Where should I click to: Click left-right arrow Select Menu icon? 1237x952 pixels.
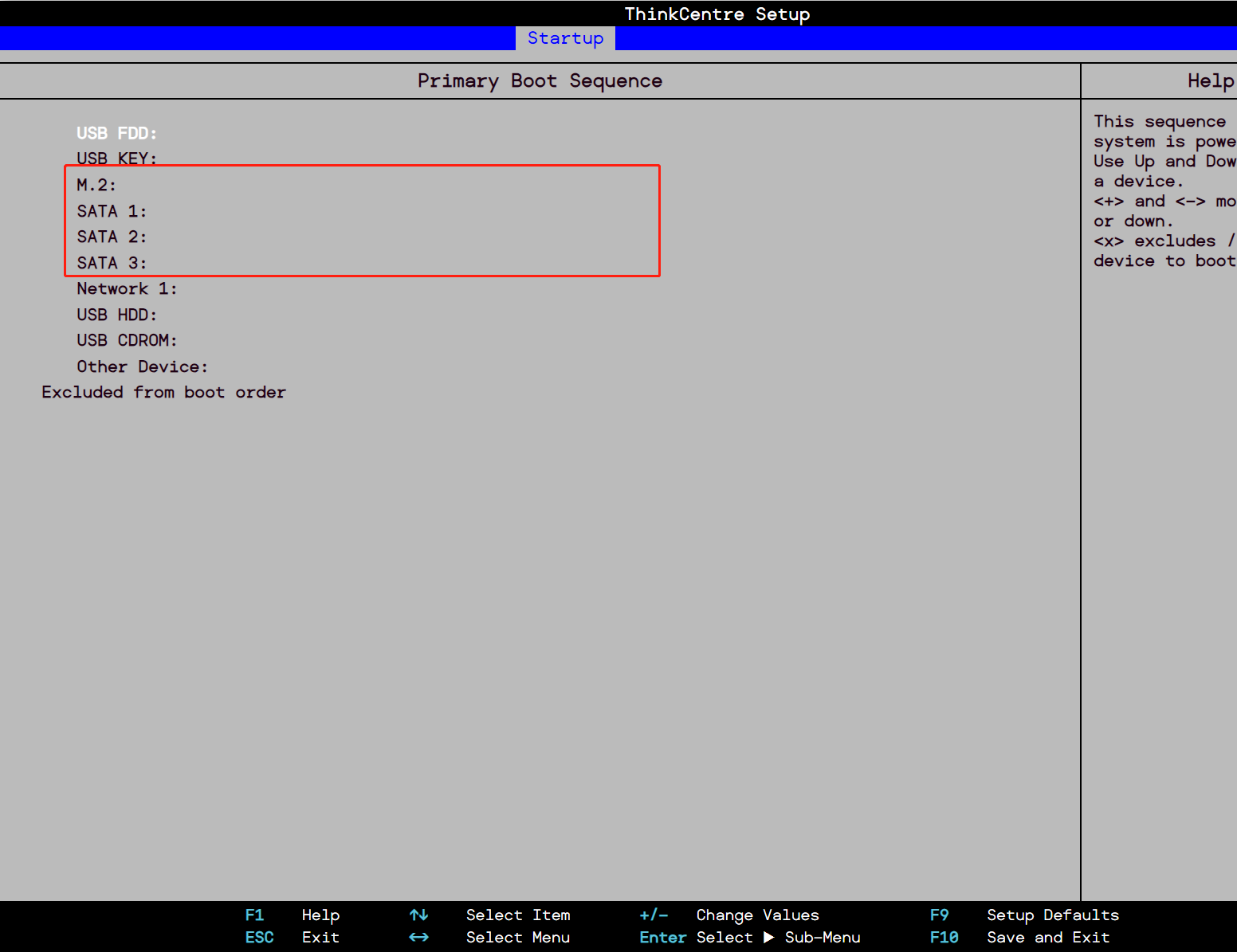[x=418, y=938]
